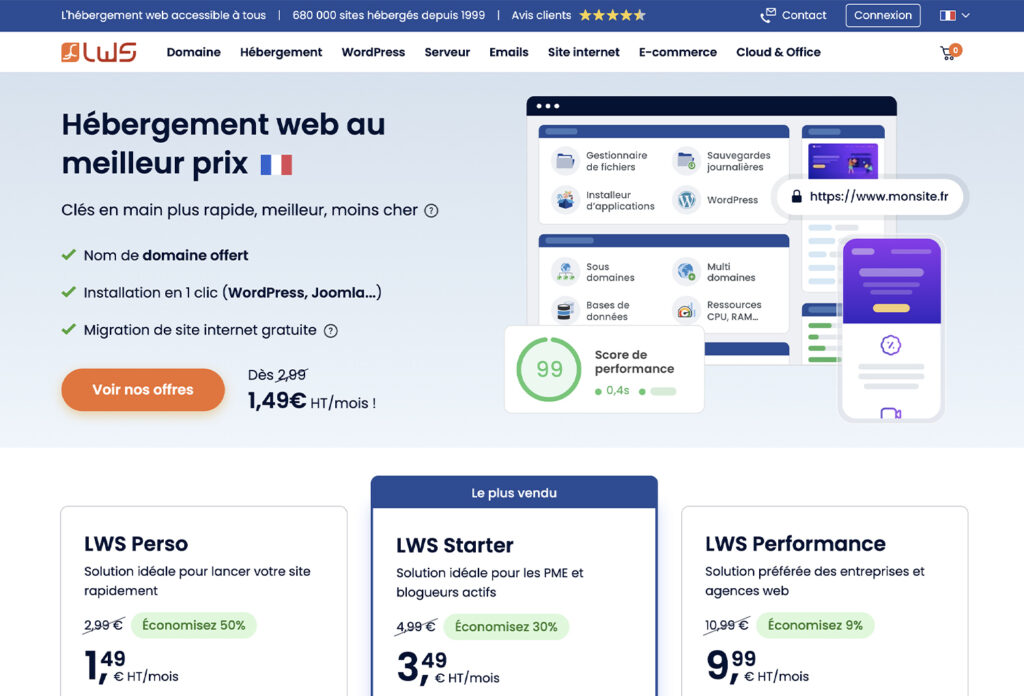This screenshot has width=1024, height=696.
Task: Click the LWS Perso plan title
Action: pyautogui.click(x=136, y=544)
